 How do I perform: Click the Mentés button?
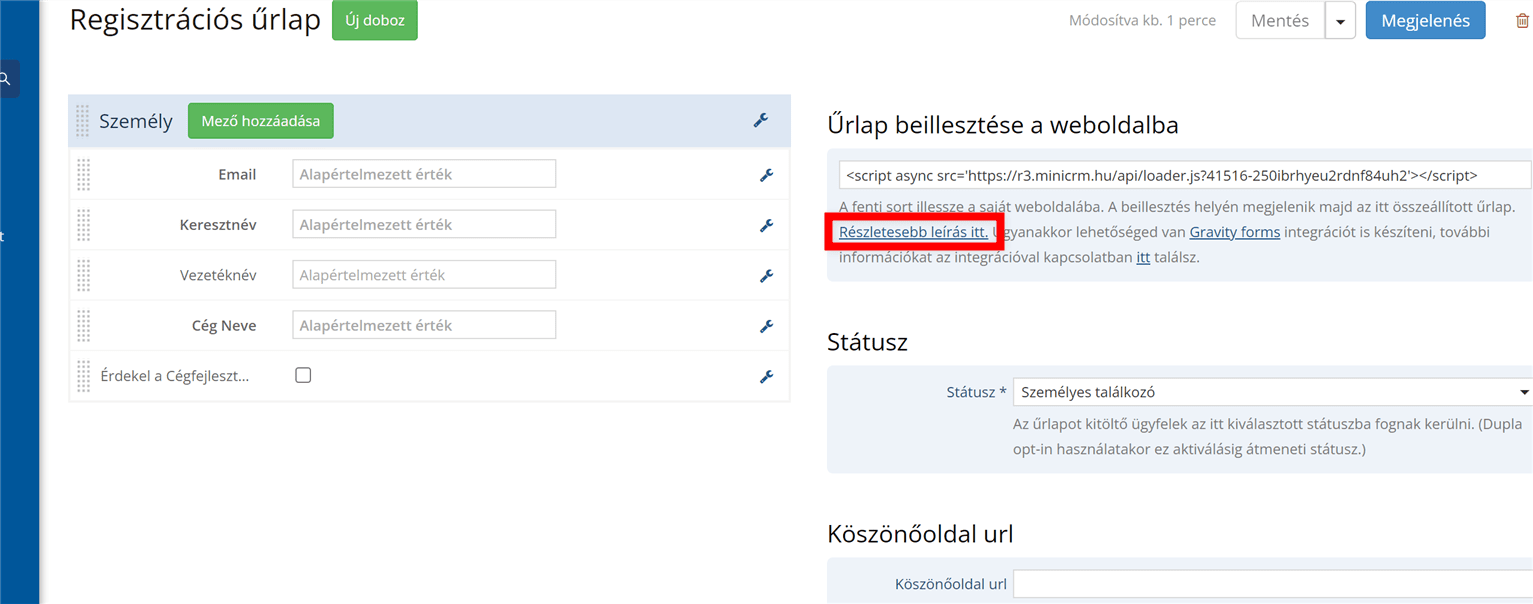click(1280, 21)
